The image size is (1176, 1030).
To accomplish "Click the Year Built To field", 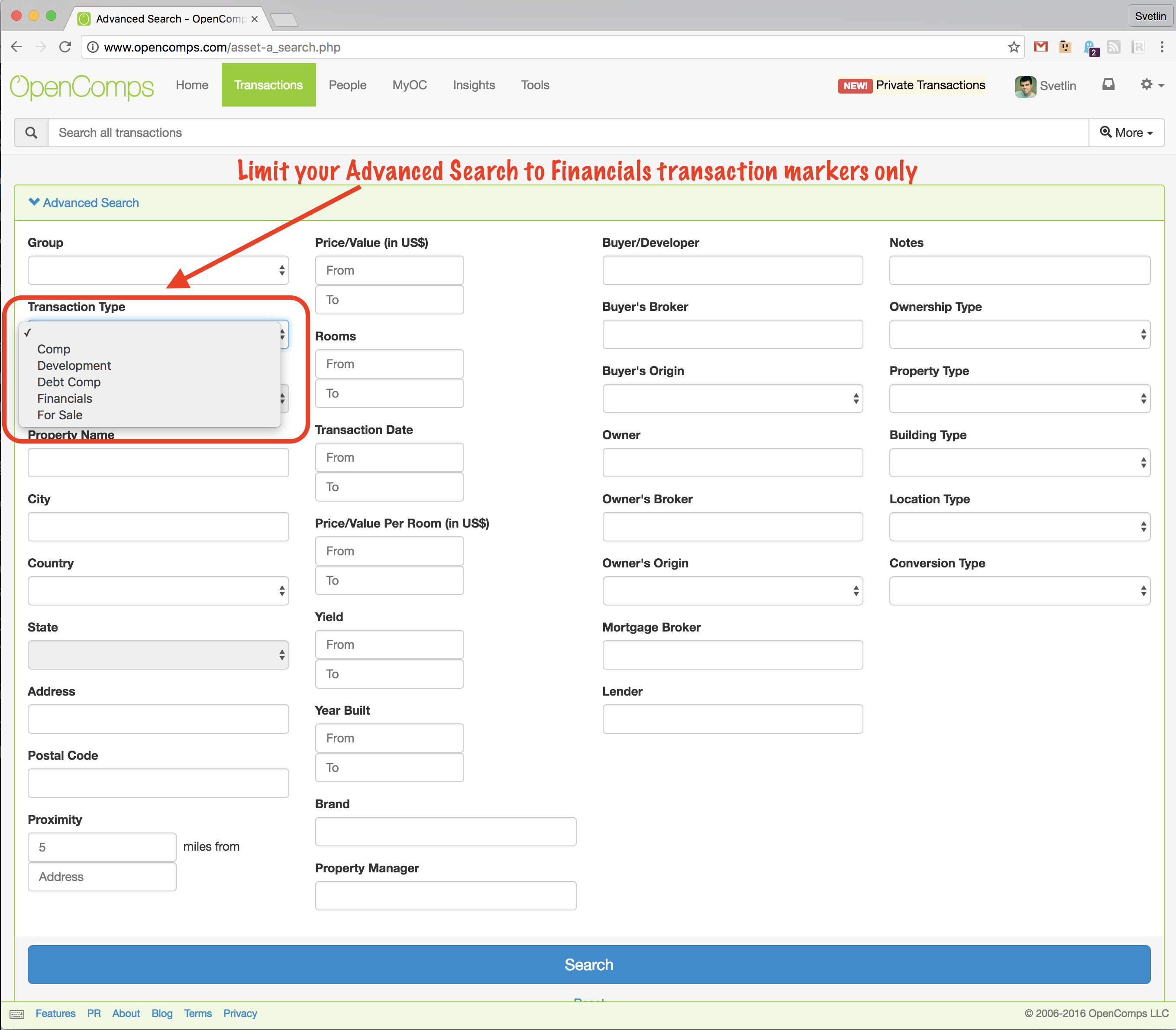I will point(389,768).
